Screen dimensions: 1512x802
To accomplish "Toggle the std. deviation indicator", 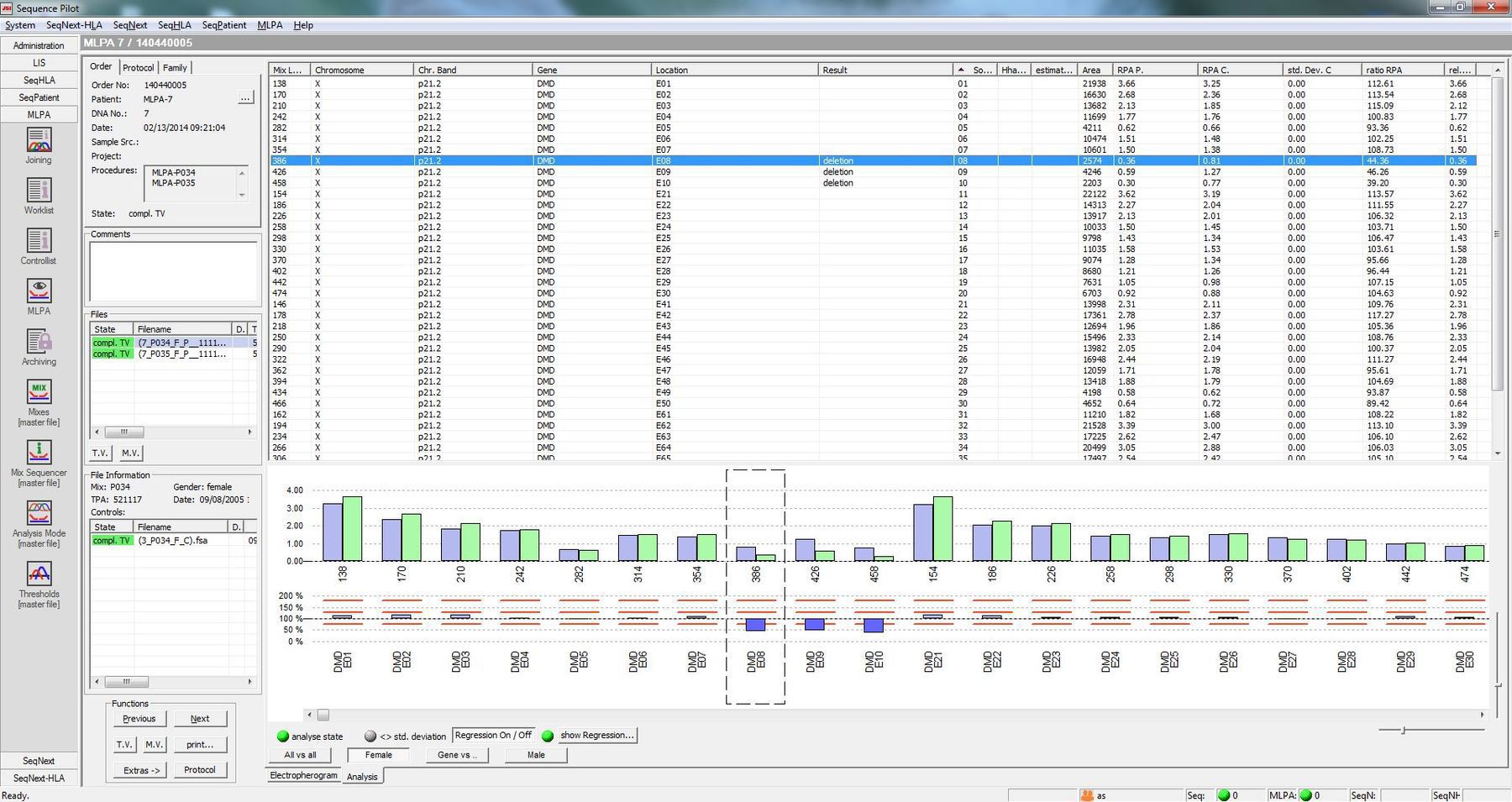I will click(x=370, y=735).
